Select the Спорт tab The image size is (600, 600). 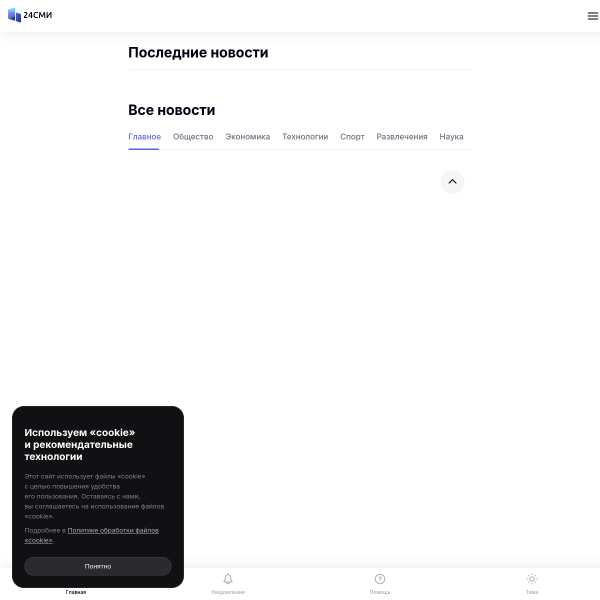(x=352, y=137)
